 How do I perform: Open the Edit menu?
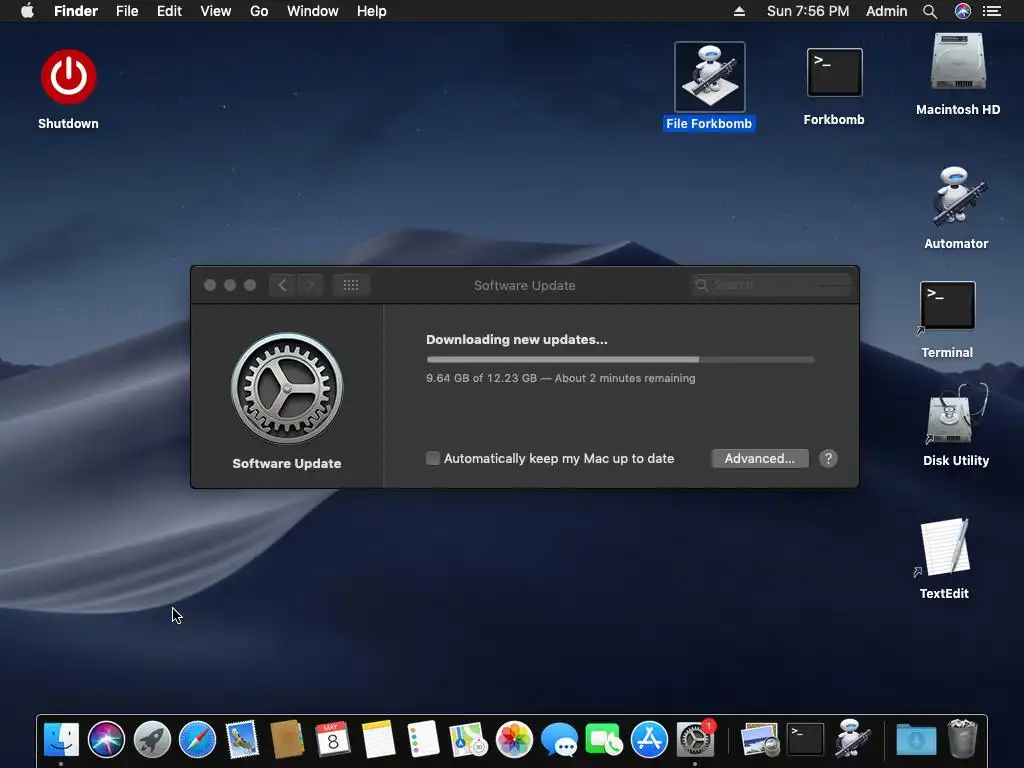169,11
